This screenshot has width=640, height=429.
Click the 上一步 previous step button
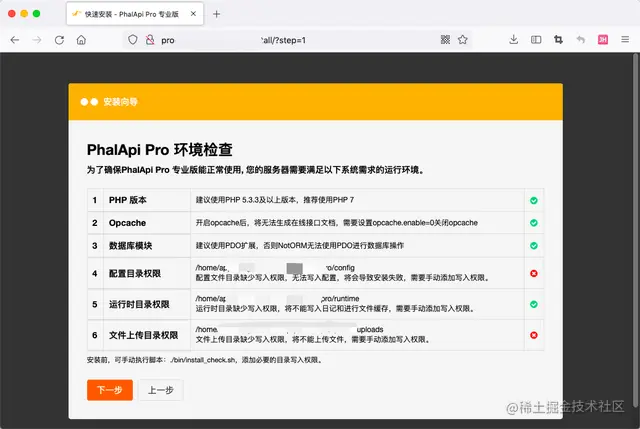[x=161, y=390]
